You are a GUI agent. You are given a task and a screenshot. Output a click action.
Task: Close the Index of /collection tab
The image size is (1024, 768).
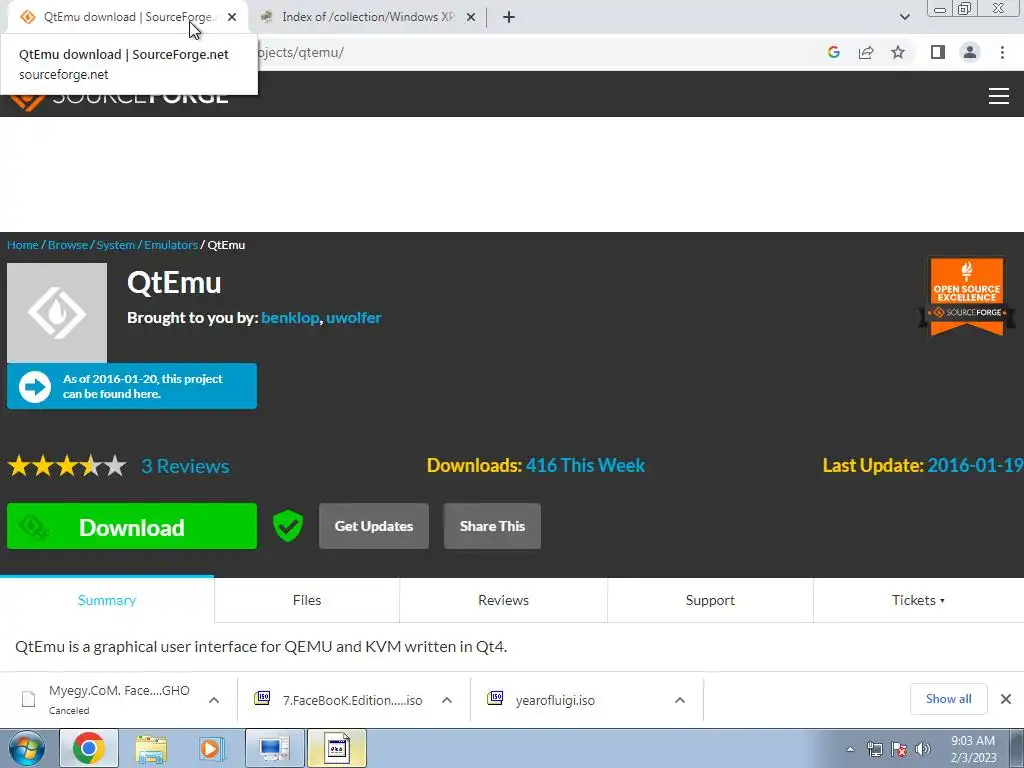pos(471,17)
